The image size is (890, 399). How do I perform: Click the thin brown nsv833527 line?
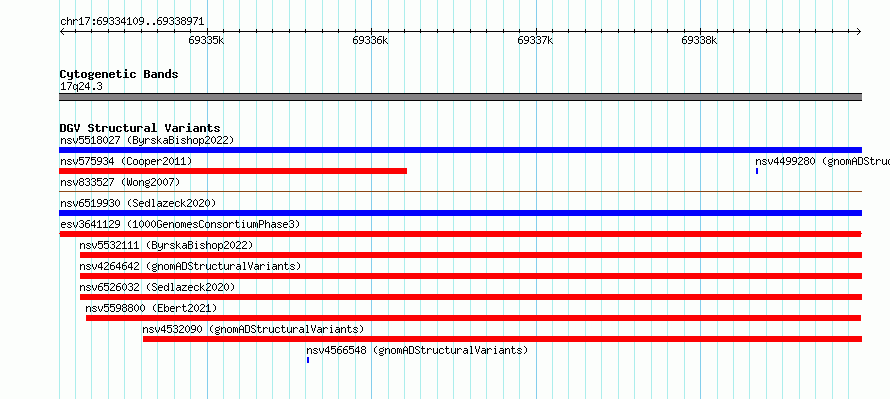tap(460, 192)
